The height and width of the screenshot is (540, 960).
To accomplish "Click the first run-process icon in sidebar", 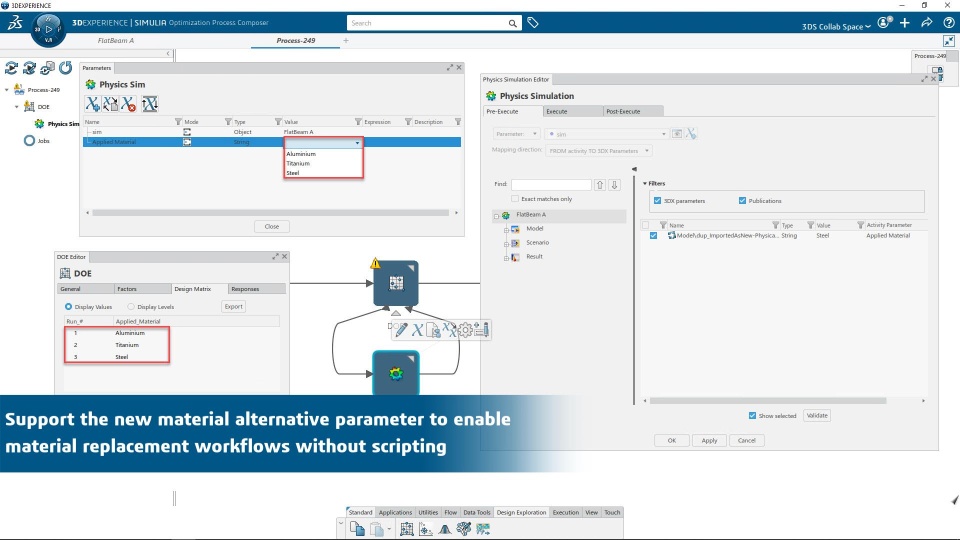I will pyautogui.click(x=11, y=68).
